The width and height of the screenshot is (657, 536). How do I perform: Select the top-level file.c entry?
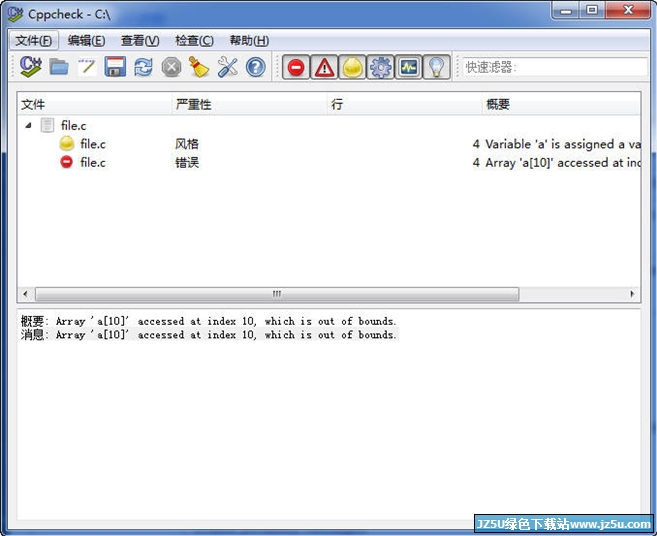click(x=73, y=125)
